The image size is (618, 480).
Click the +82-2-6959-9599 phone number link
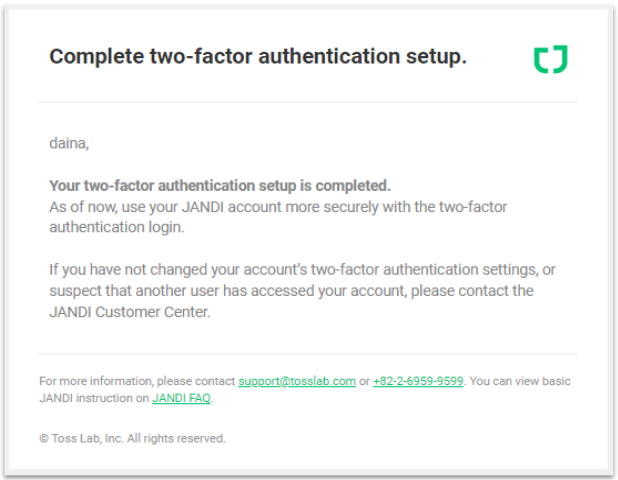[418, 381]
